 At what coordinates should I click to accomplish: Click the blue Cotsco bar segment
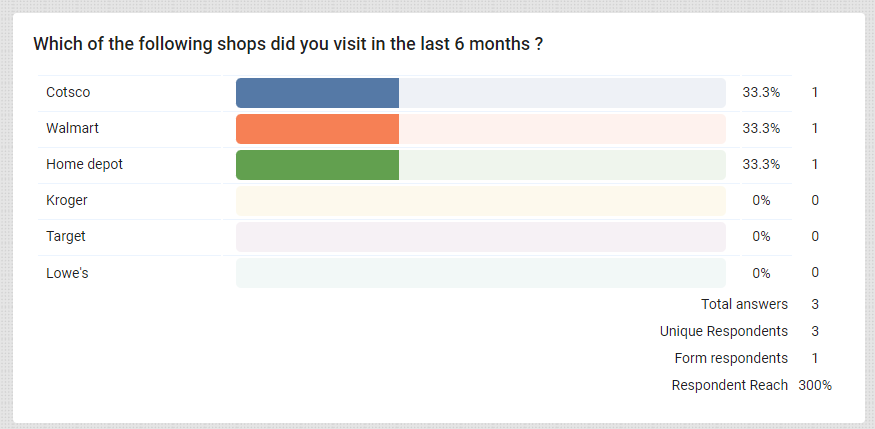(x=317, y=92)
